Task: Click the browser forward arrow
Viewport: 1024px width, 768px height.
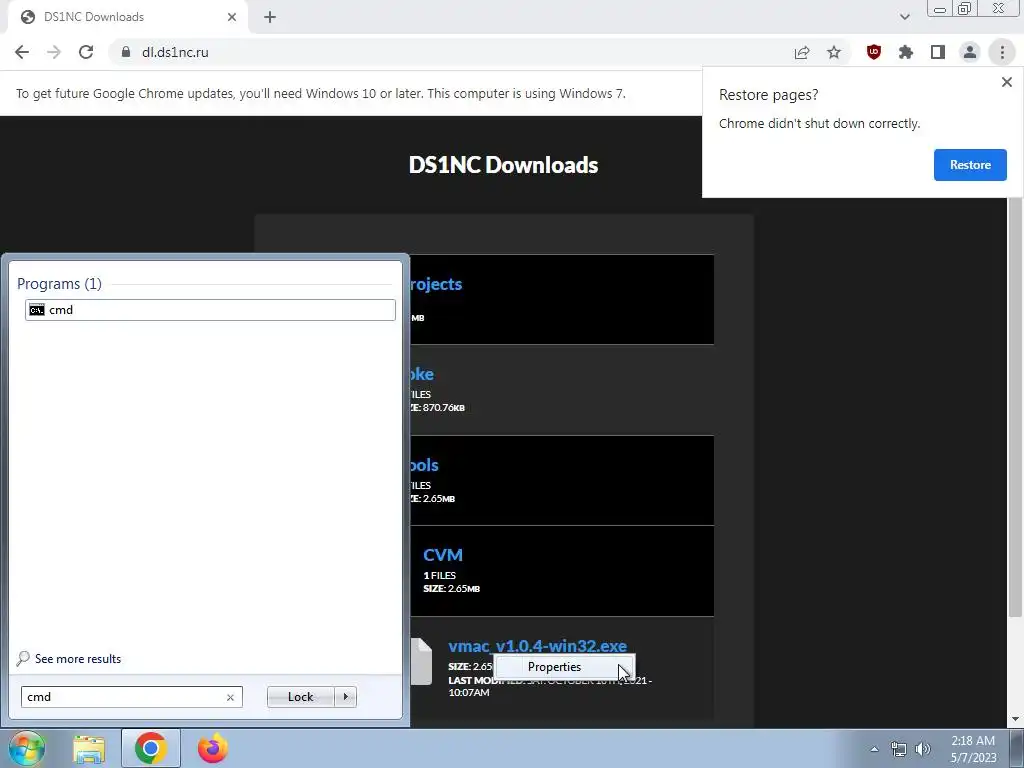Action: point(54,52)
